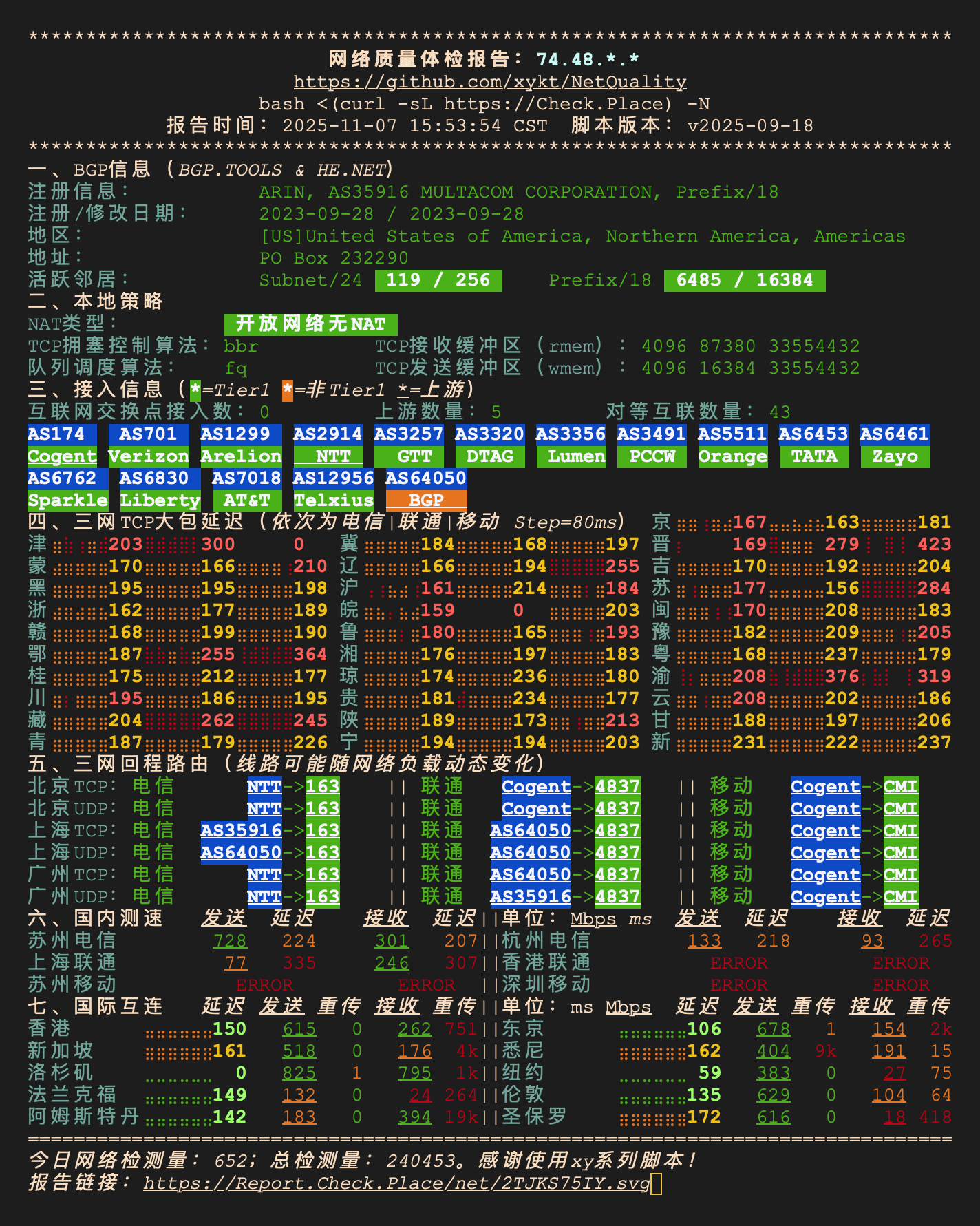Image resolution: width=980 pixels, height=1226 pixels.
Task: Click the Sparkle label
Action: coord(67,500)
